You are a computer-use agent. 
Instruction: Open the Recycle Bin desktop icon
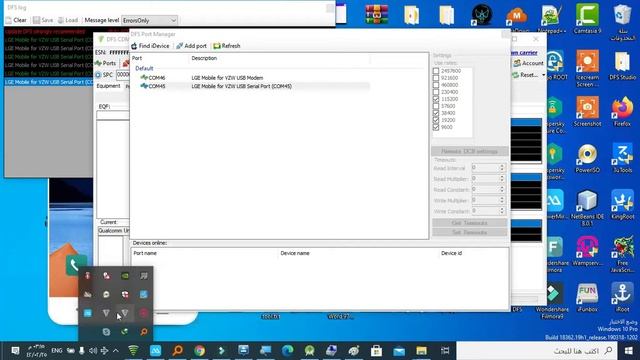point(622,21)
